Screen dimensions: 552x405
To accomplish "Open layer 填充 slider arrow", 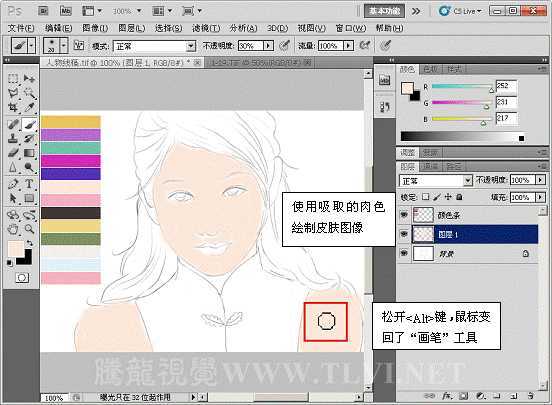I will [x=540, y=197].
